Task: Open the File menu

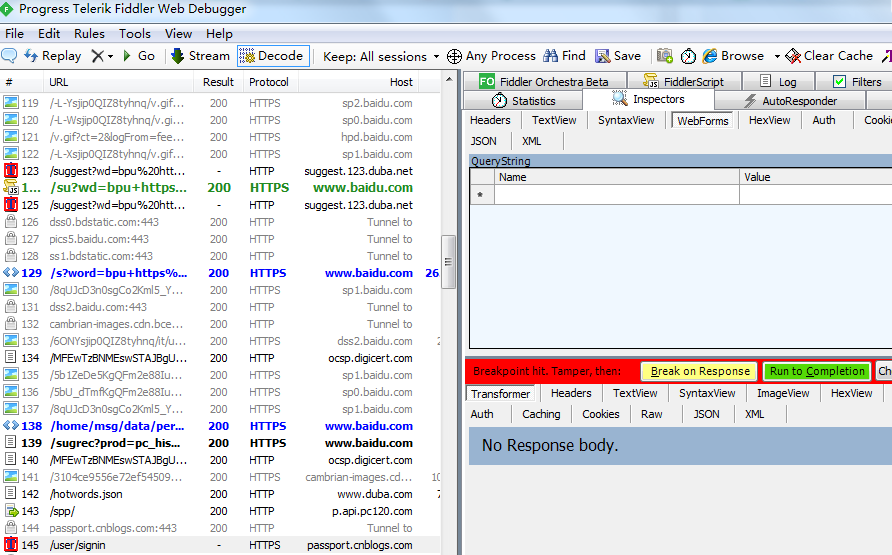Action: 14,34
